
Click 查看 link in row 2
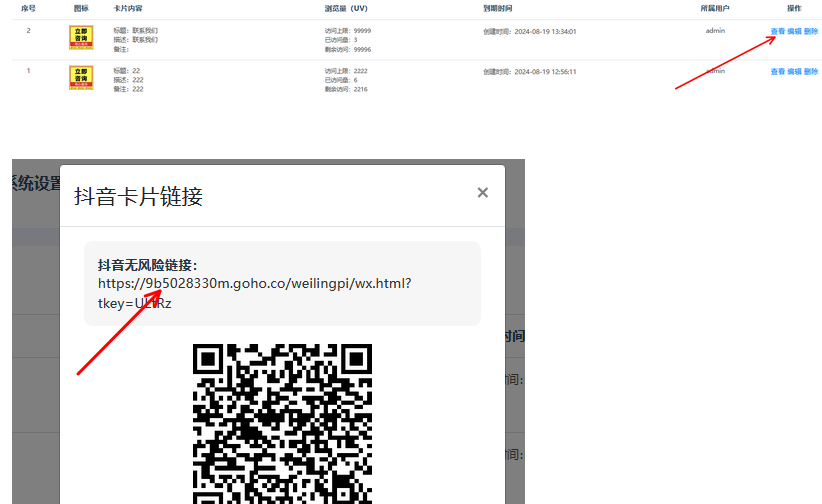(777, 31)
